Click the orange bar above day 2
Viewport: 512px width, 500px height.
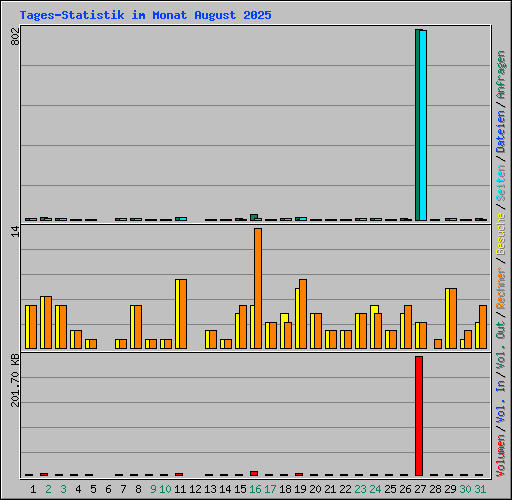[48, 323]
